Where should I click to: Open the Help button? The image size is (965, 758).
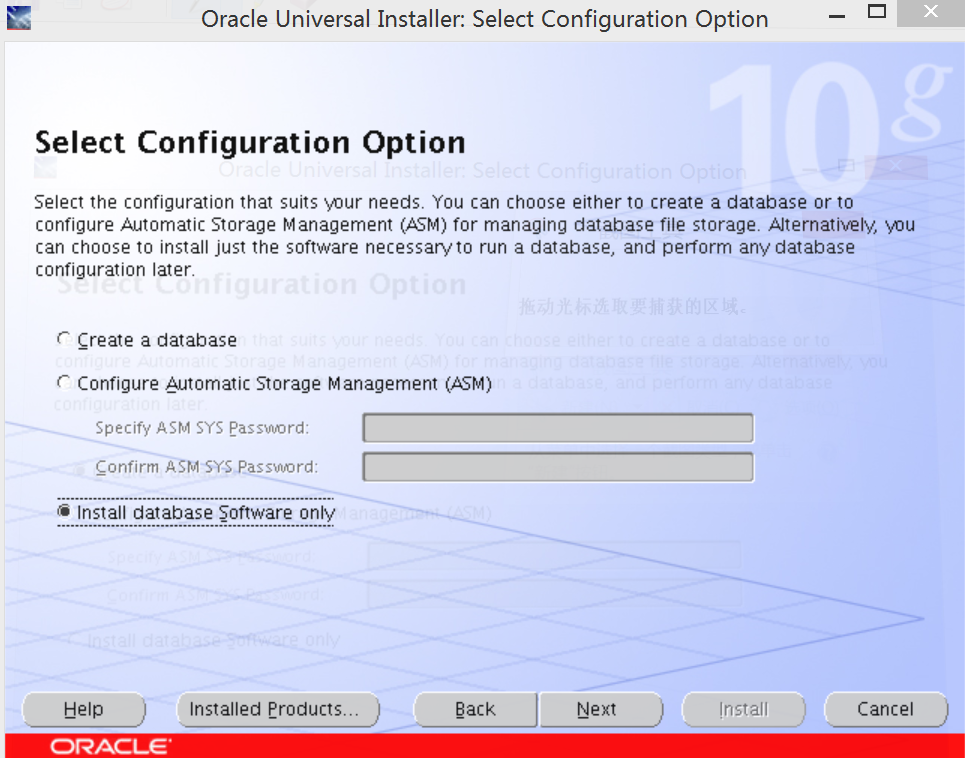point(84,709)
